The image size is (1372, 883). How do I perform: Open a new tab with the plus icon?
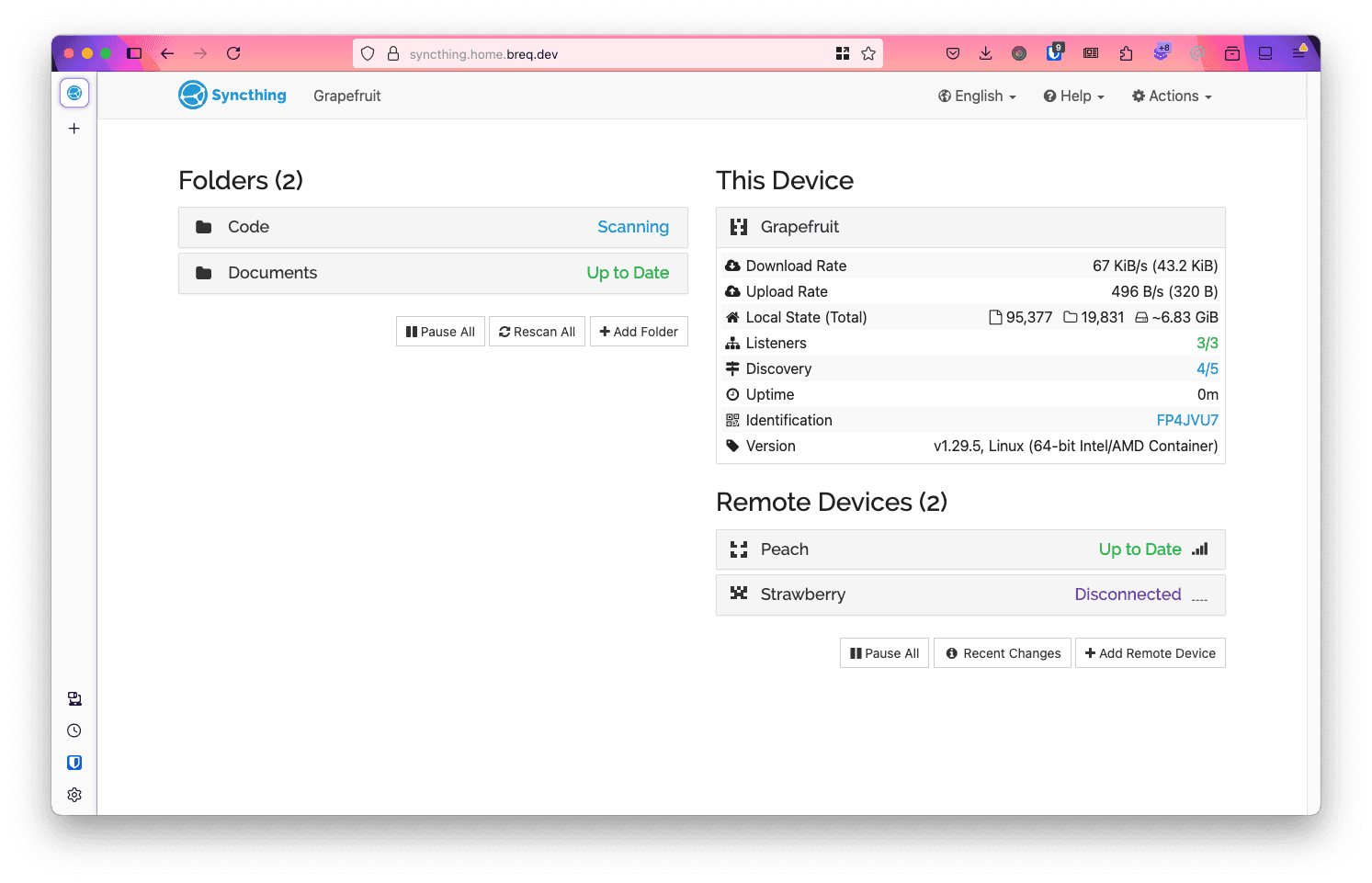[x=74, y=129]
